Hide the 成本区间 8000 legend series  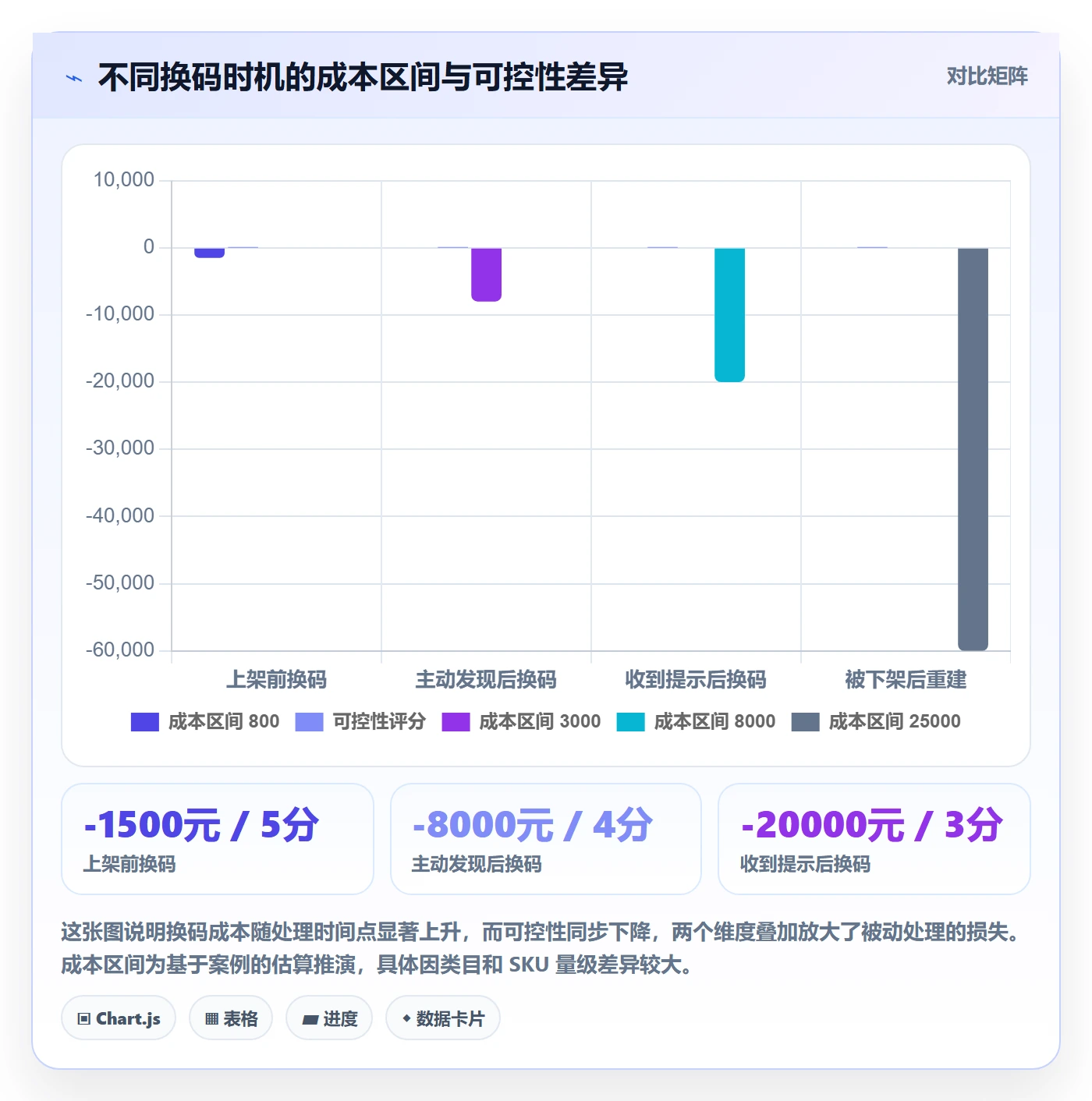(x=696, y=722)
